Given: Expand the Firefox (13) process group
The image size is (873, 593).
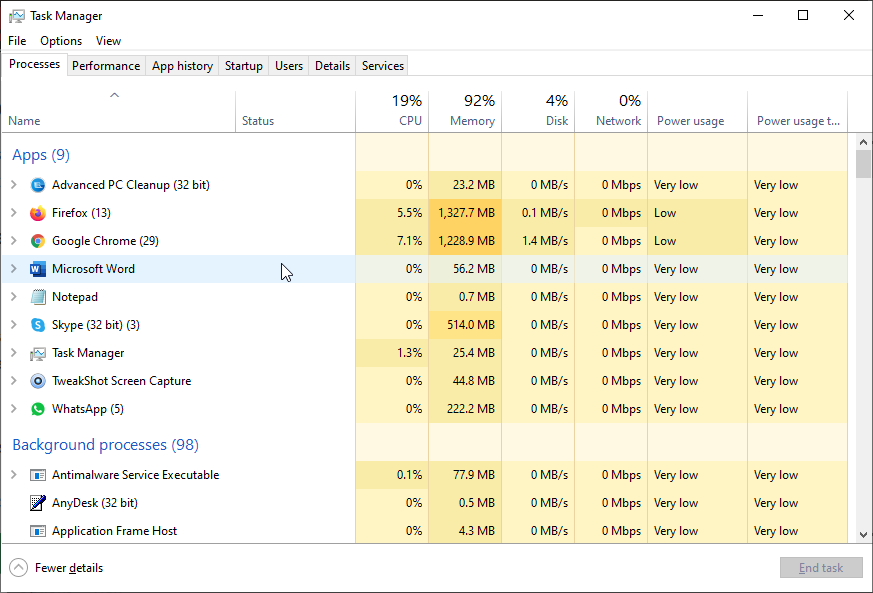Looking at the screenshot, I should click(x=14, y=213).
